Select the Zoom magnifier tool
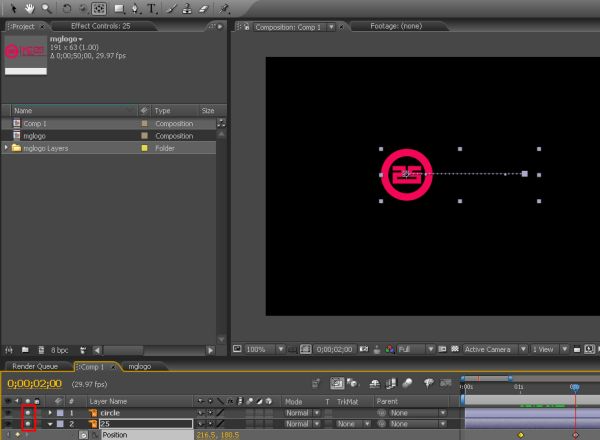Screen dimensions: 600x440 tap(46, 8)
